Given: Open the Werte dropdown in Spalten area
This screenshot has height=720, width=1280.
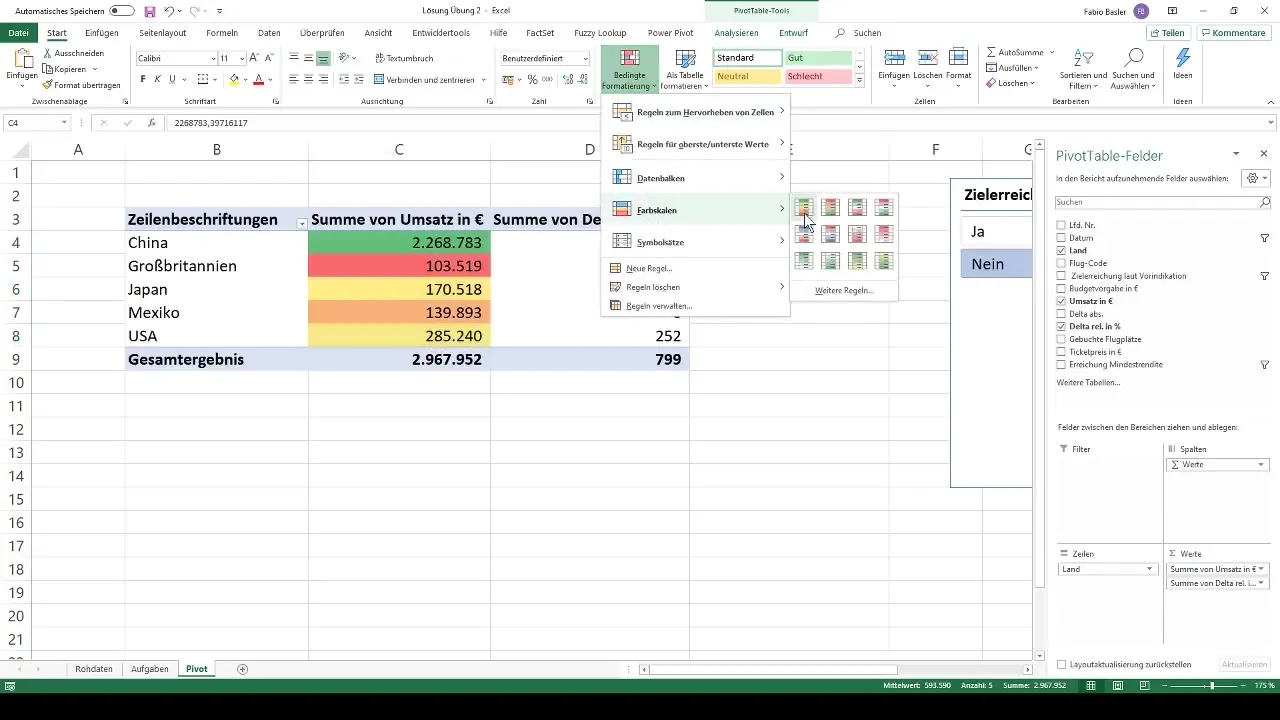Looking at the screenshot, I should click(1262, 465).
